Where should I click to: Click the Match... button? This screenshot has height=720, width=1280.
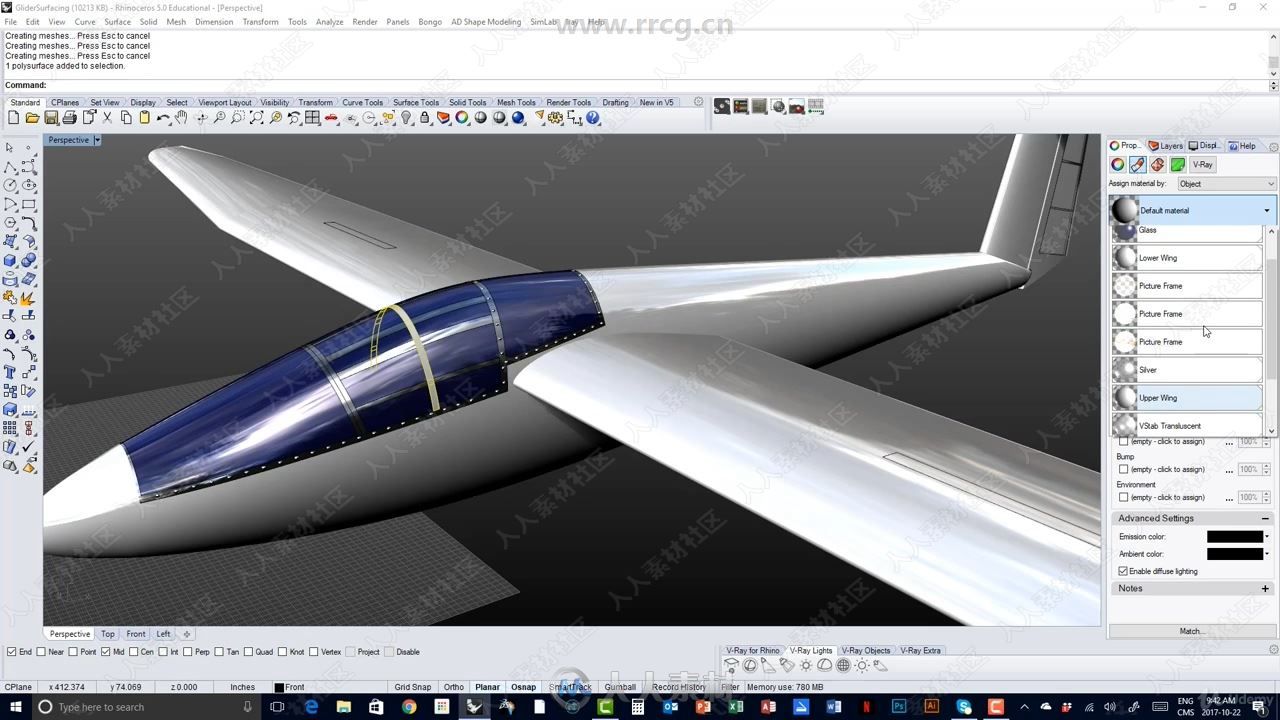[x=1191, y=631]
